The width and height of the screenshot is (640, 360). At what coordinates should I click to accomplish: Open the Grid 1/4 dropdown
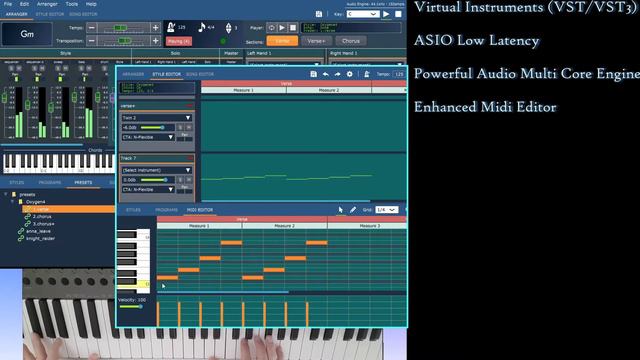[x=387, y=209]
